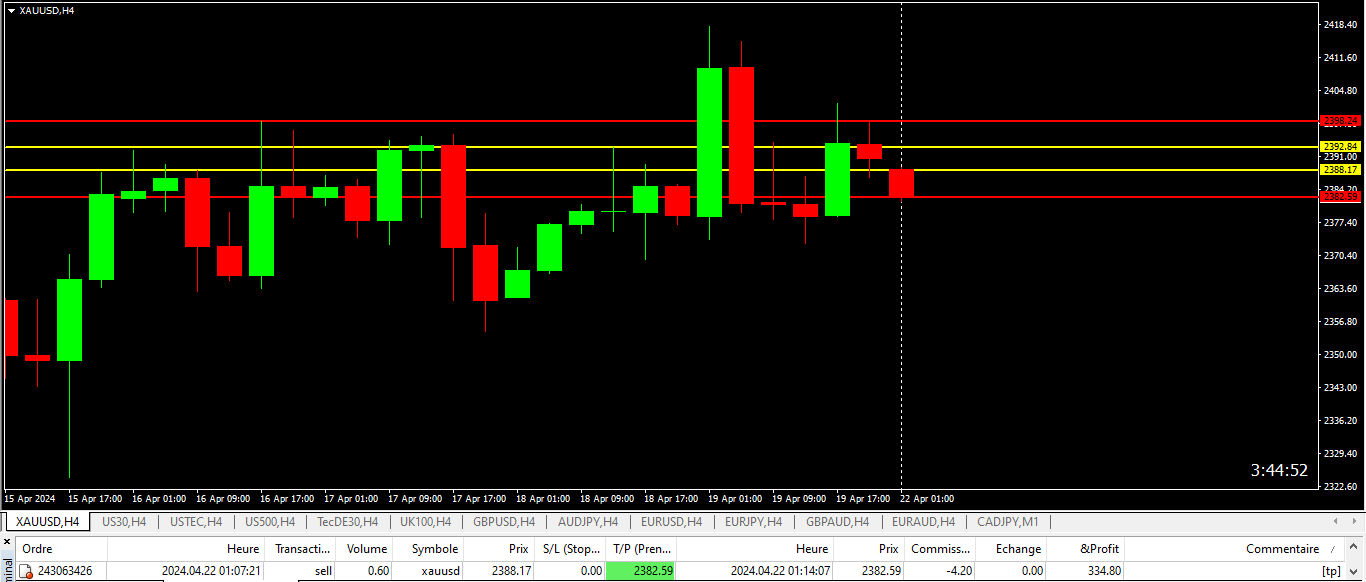
Task: Click the Transacti... column header
Action: pos(300,549)
